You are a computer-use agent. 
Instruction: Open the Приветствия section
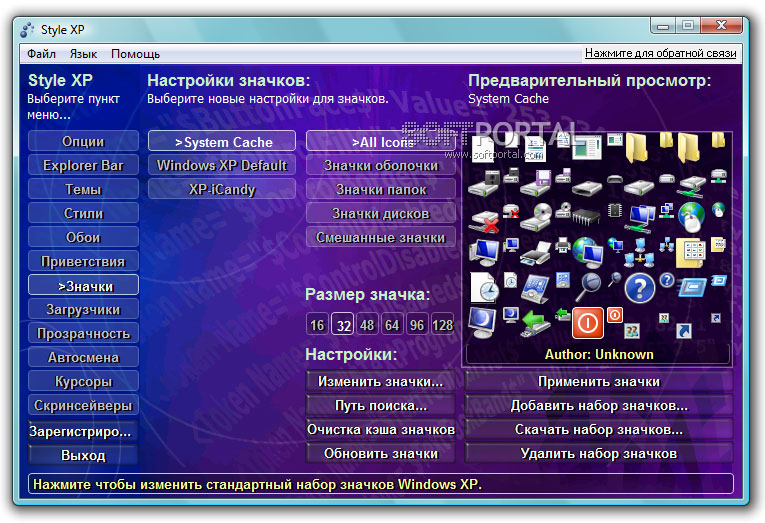(83, 261)
